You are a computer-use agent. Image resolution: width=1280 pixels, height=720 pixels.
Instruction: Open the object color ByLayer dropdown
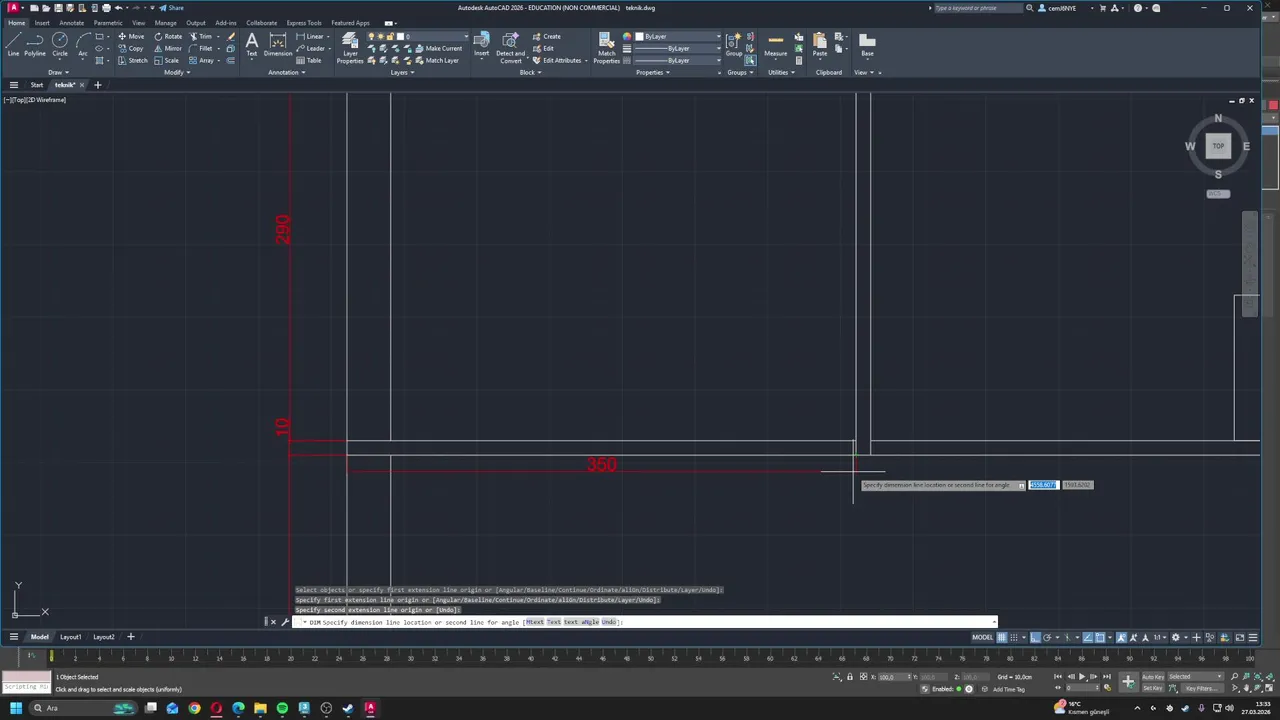(677, 36)
